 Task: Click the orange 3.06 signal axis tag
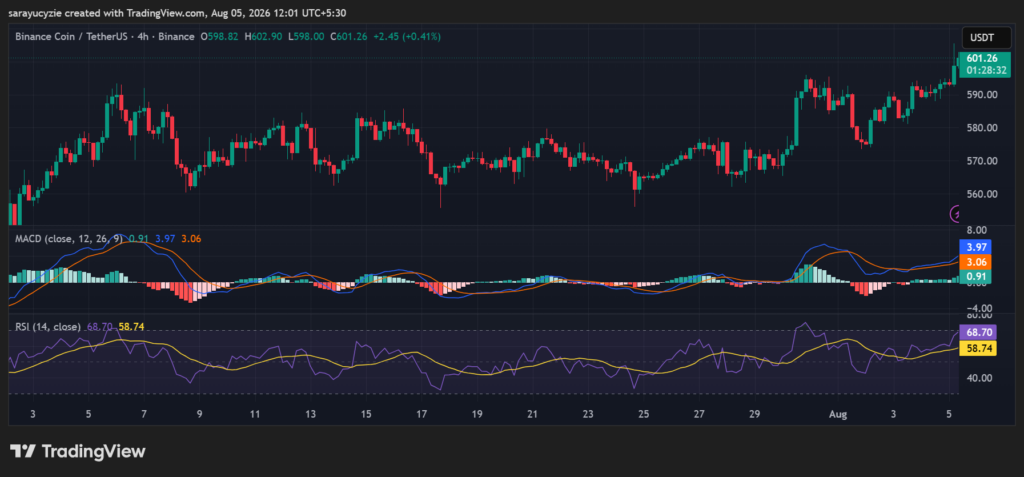pos(976,261)
